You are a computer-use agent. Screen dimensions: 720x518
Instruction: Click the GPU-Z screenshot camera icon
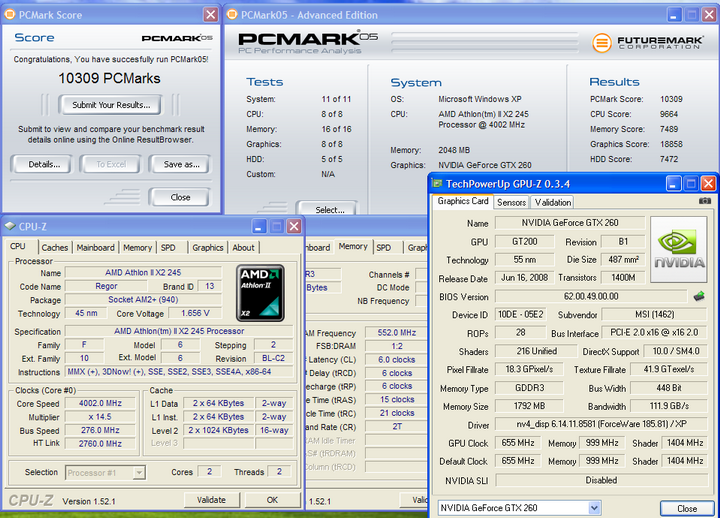[x=705, y=201]
